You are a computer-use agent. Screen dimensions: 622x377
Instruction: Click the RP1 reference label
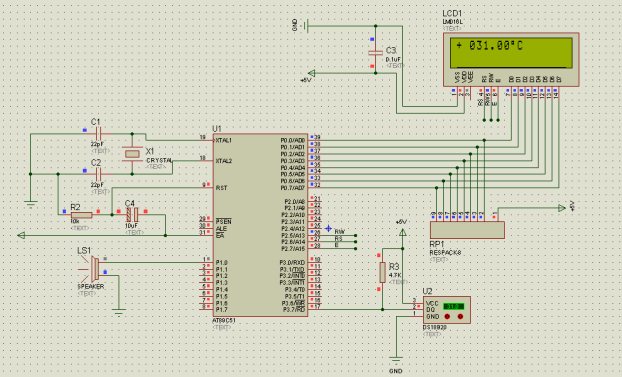(x=437, y=244)
